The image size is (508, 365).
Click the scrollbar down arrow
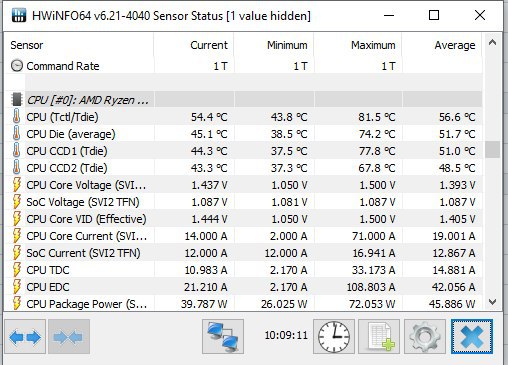(x=492, y=302)
